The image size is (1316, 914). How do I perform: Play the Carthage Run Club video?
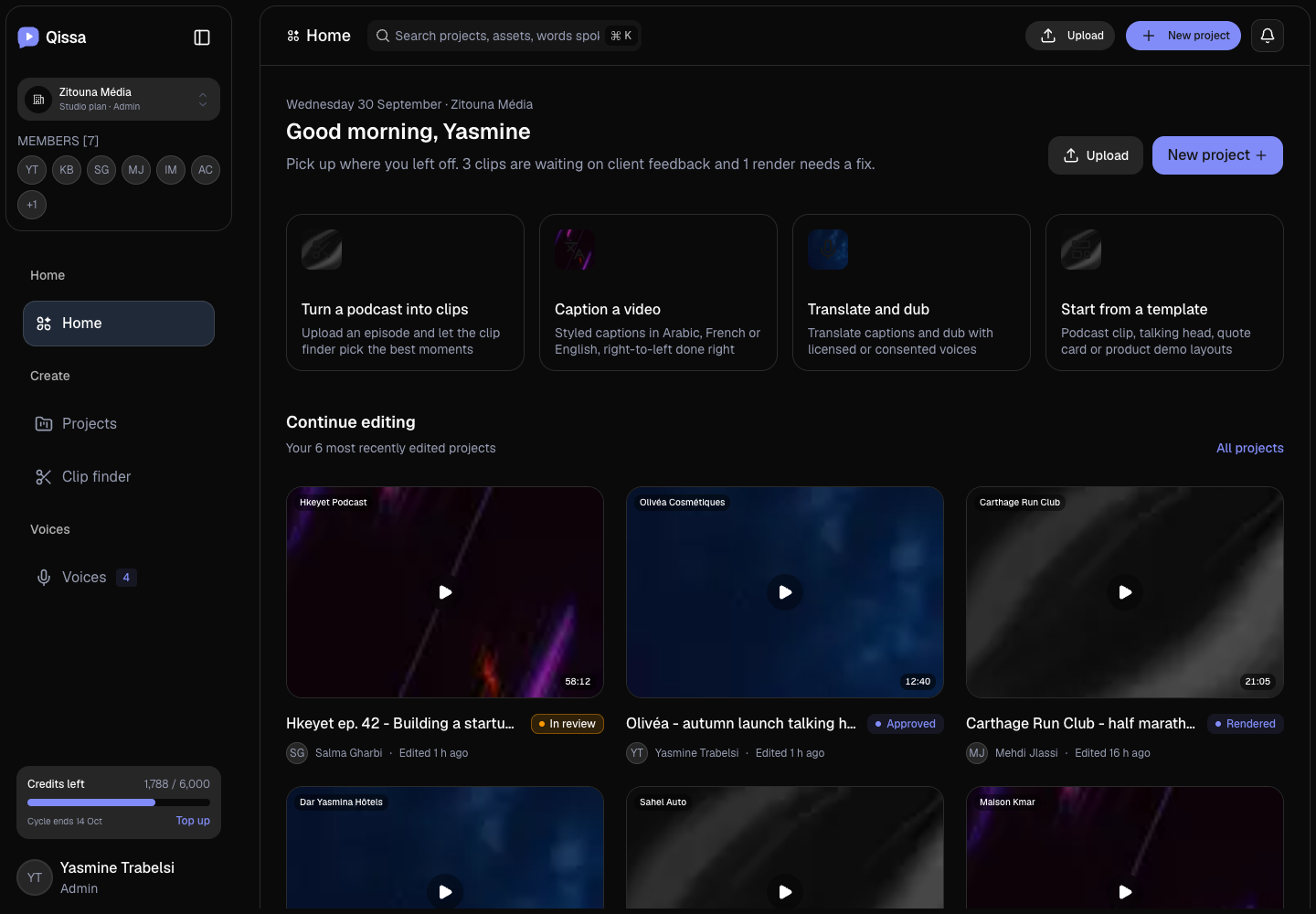pyautogui.click(x=1125, y=592)
